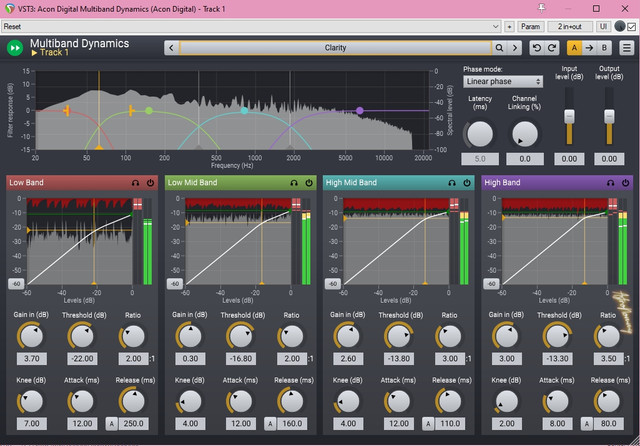Click the Low Mid Band Release knob
Image resolution: width=640 pixels, height=446 pixels.
click(x=291, y=401)
